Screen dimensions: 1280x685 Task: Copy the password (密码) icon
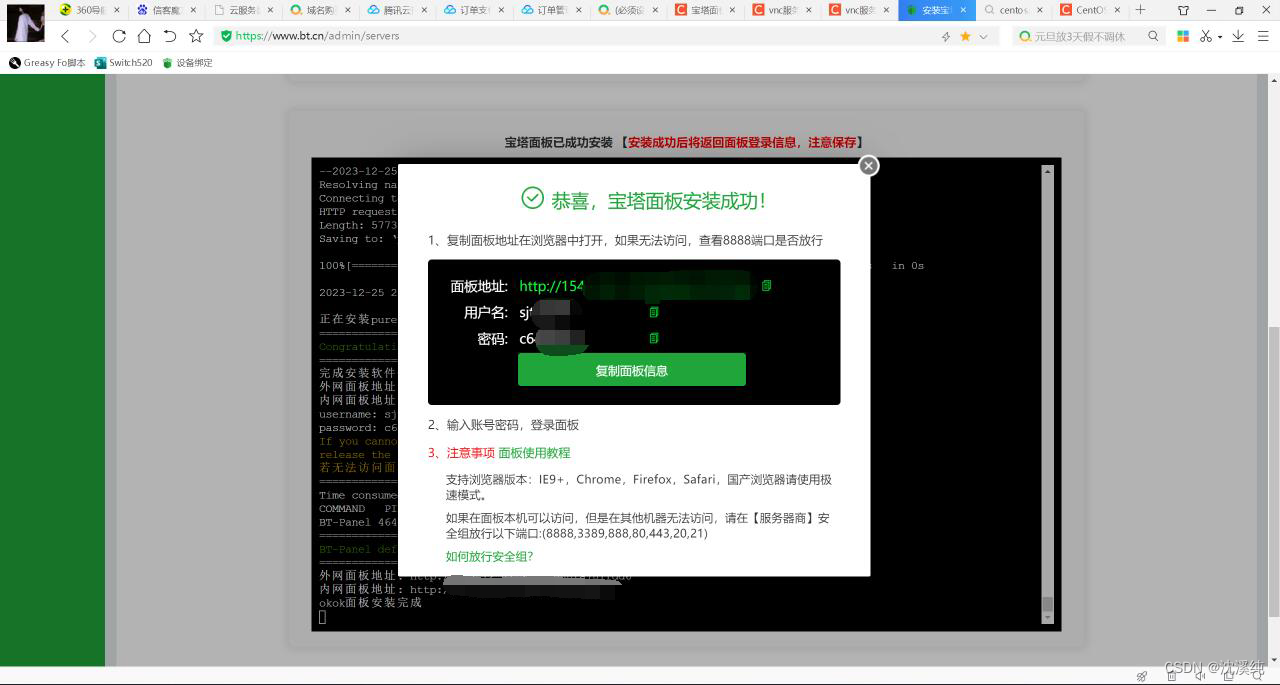click(654, 338)
